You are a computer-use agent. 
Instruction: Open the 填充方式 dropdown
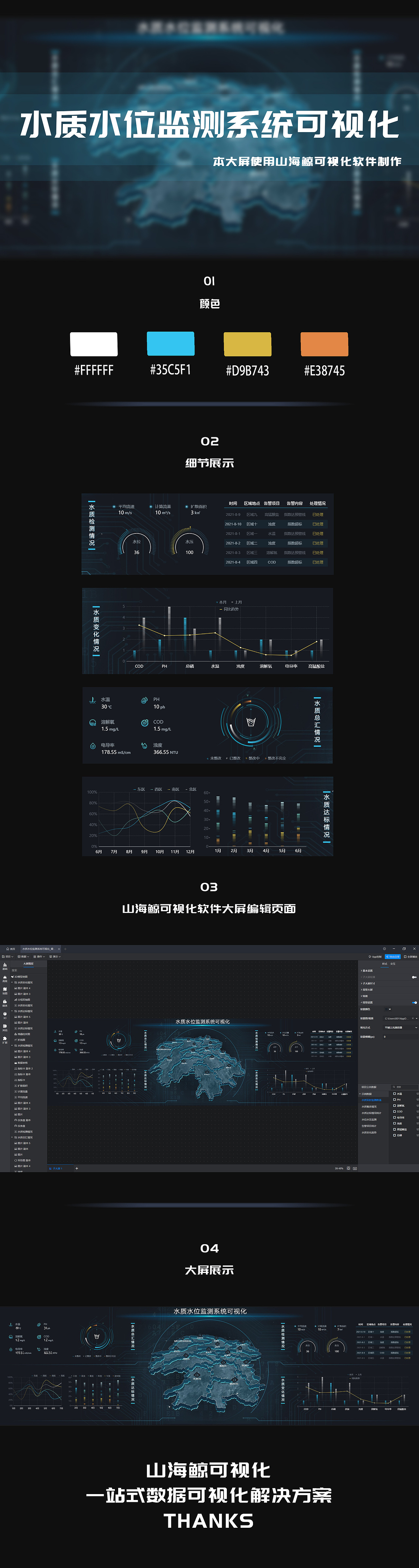click(401, 1027)
